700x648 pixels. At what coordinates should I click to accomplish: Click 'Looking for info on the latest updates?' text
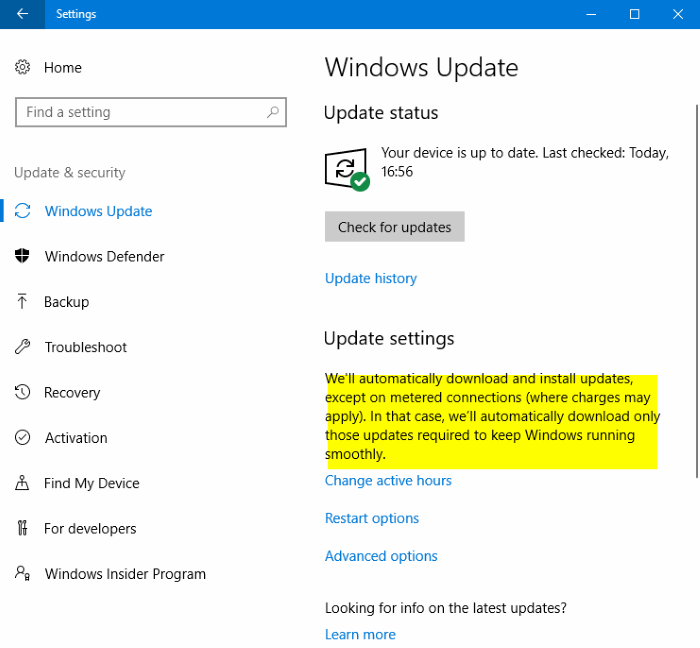[x=446, y=608]
